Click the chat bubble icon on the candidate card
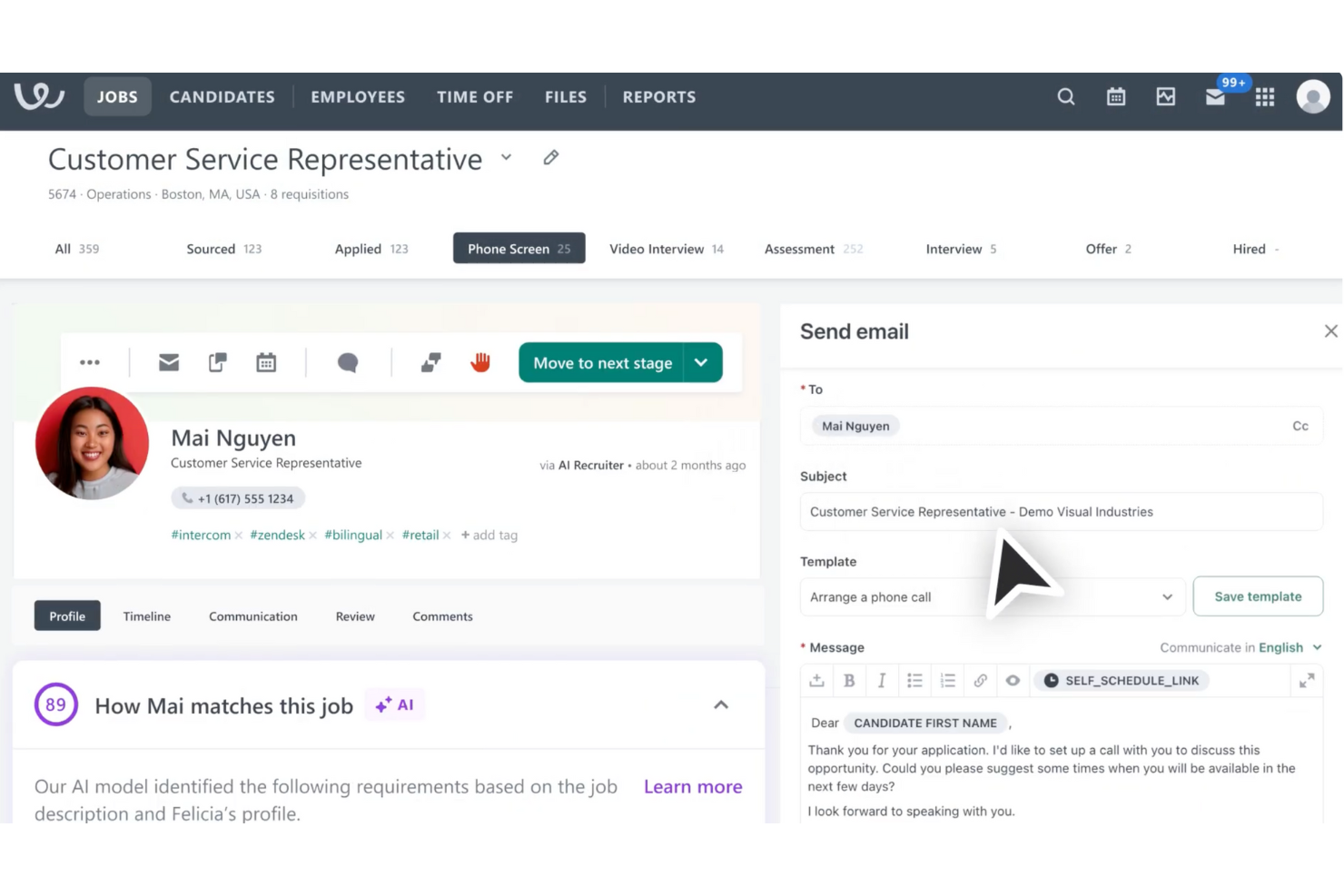Viewport: 1344px width, 896px height. coord(348,362)
